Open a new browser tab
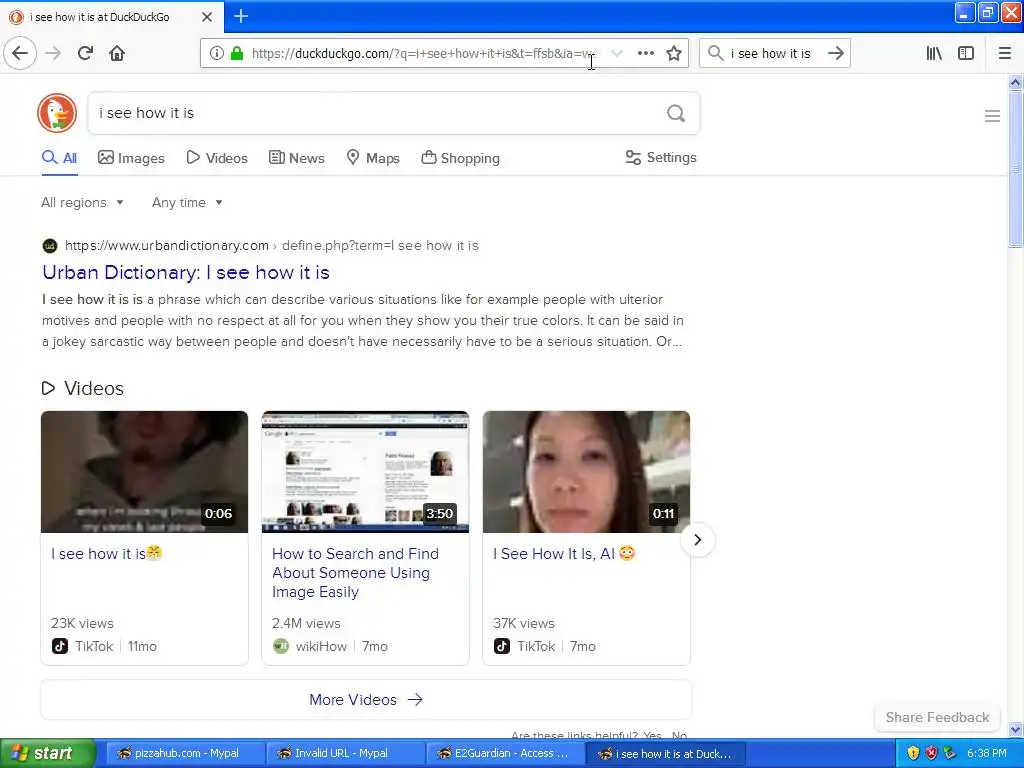 [241, 16]
